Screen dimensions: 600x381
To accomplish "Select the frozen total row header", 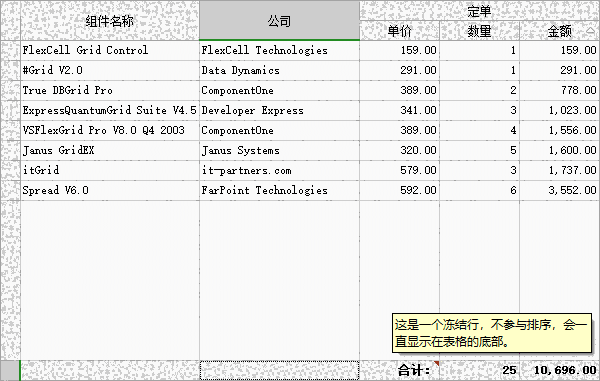I will pyautogui.click(x=10, y=370).
